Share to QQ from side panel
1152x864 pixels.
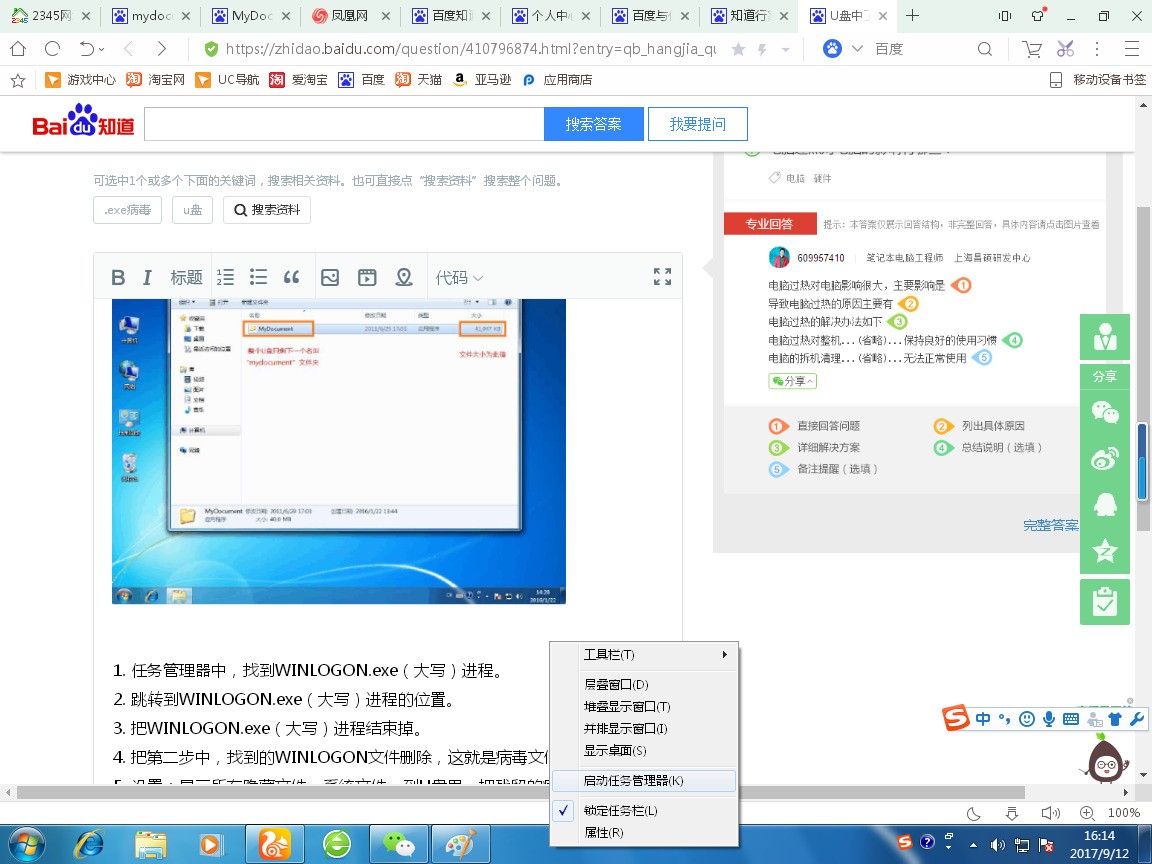[1104, 505]
